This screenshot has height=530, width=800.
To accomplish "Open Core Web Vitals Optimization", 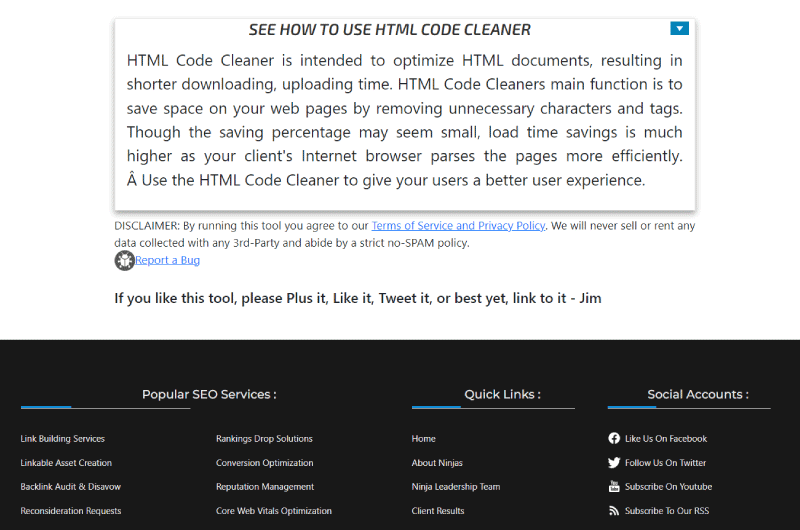I will (x=273, y=511).
